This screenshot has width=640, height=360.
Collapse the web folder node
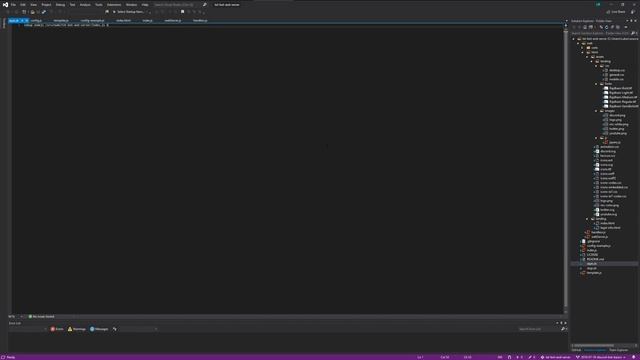(578, 43)
